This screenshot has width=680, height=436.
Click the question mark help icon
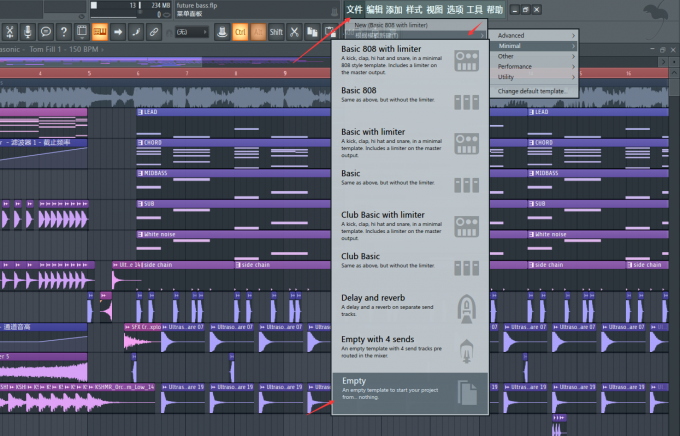(64, 32)
